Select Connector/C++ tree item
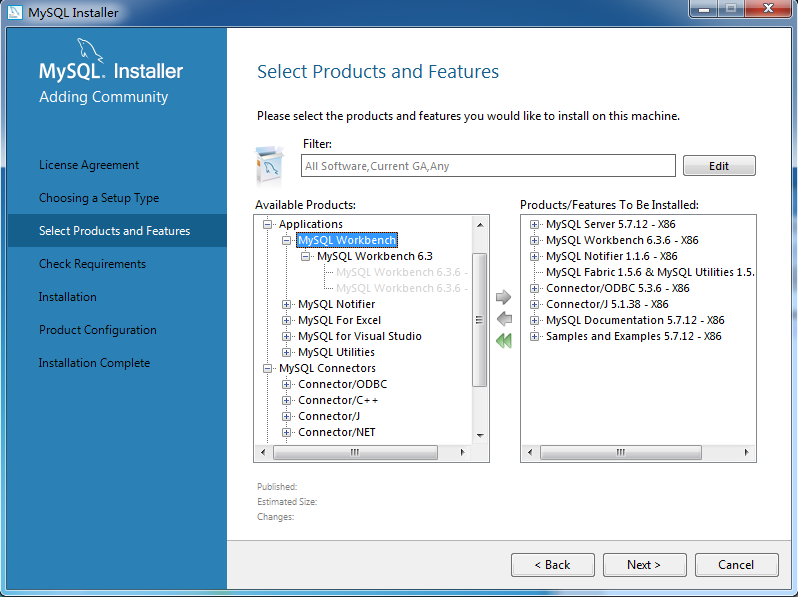This screenshot has height=597, width=798. 338,401
